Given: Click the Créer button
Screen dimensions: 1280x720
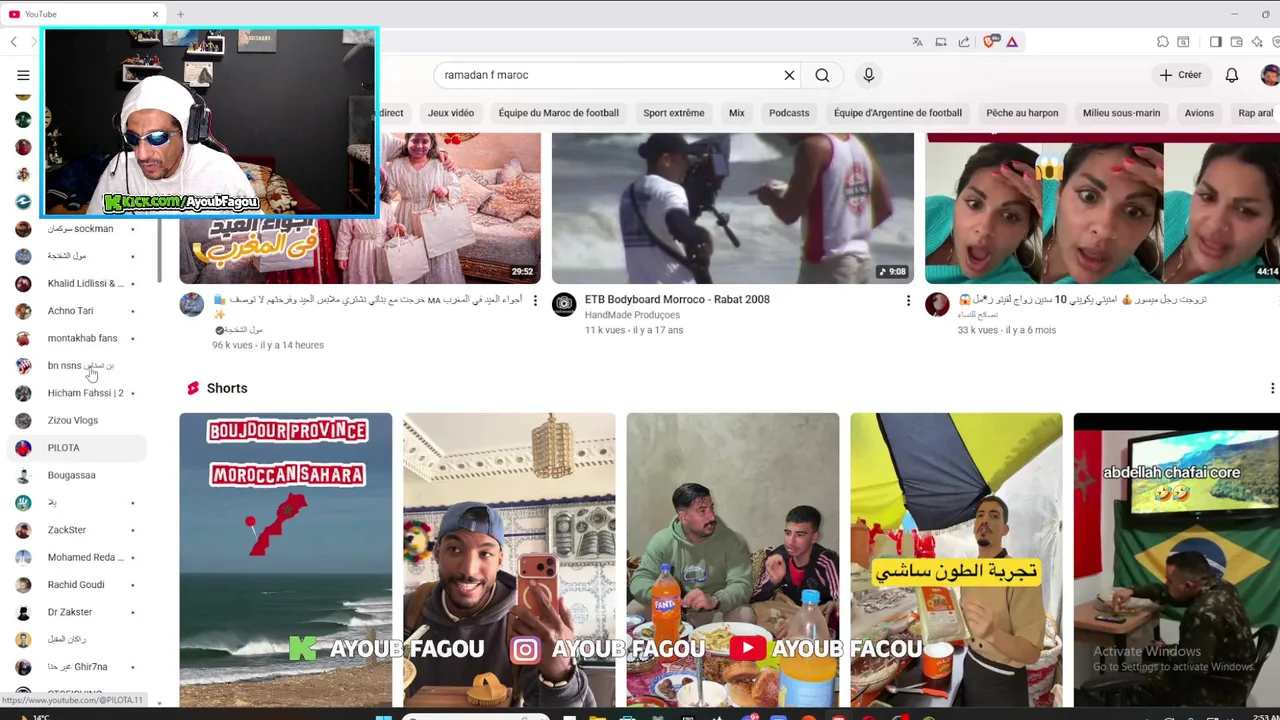Looking at the screenshot, I should tap(1181, 75).
